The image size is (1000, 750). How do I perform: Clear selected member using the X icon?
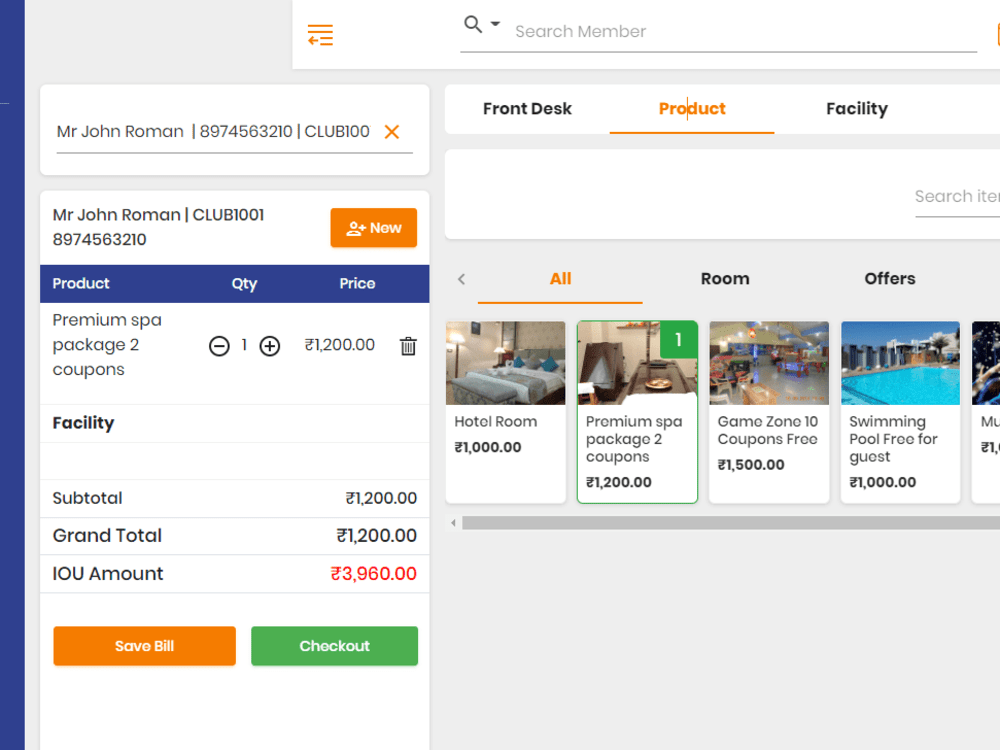391,131
